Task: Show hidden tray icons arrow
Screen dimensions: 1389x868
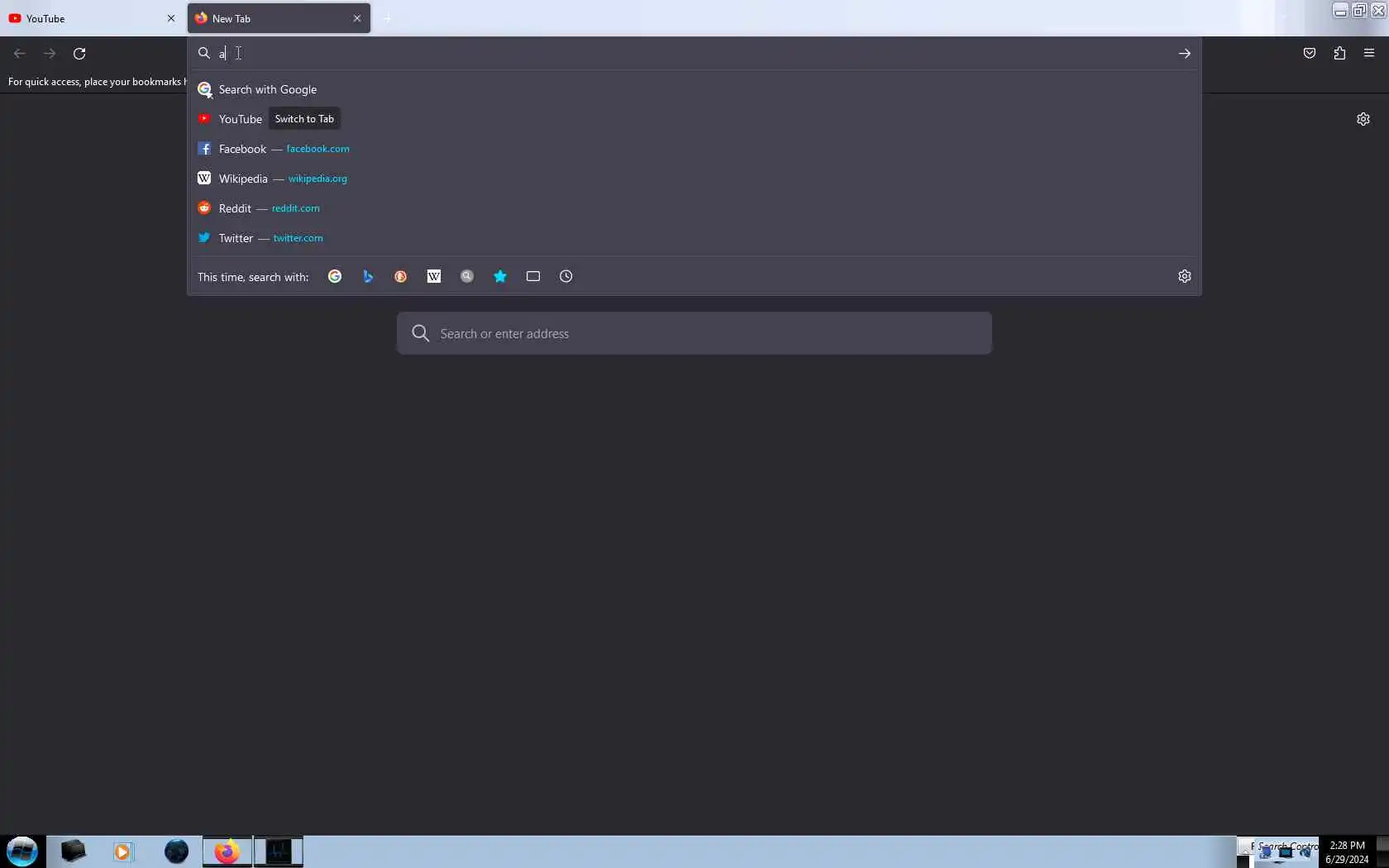Action: coord(1244,849)
